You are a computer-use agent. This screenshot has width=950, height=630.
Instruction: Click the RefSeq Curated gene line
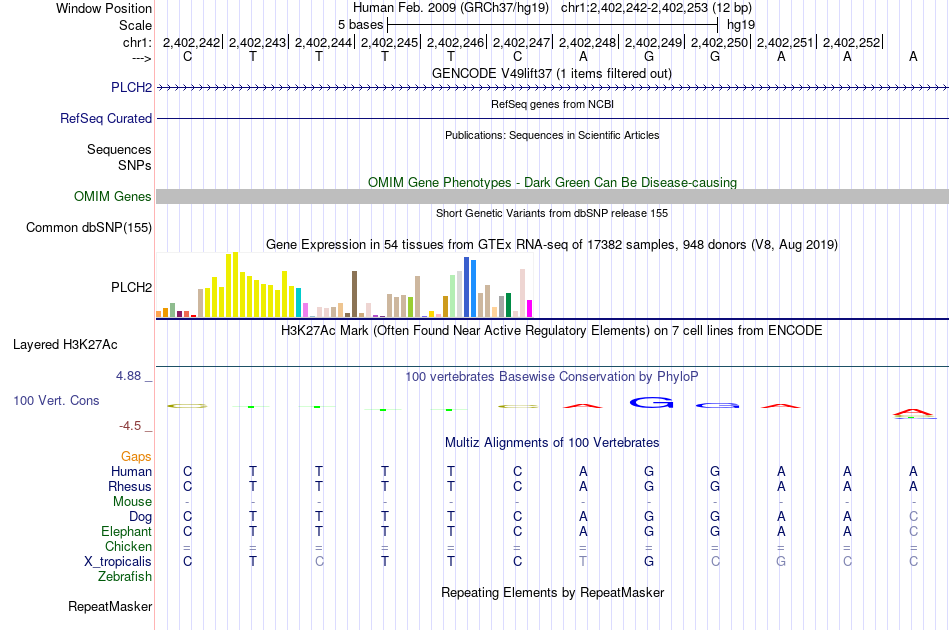[553, 118]
